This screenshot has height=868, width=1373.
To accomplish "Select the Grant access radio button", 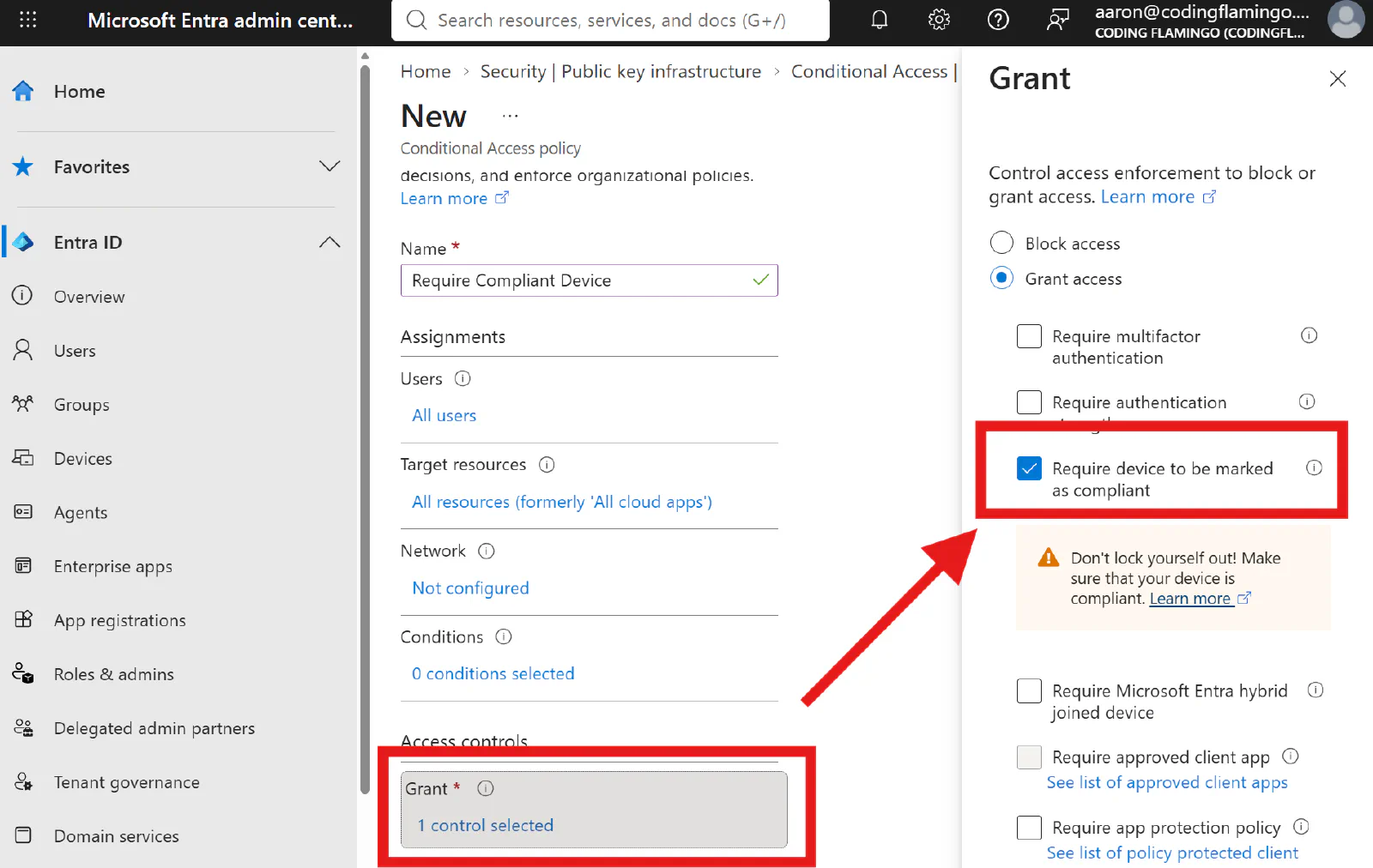I will (1001, 278).
